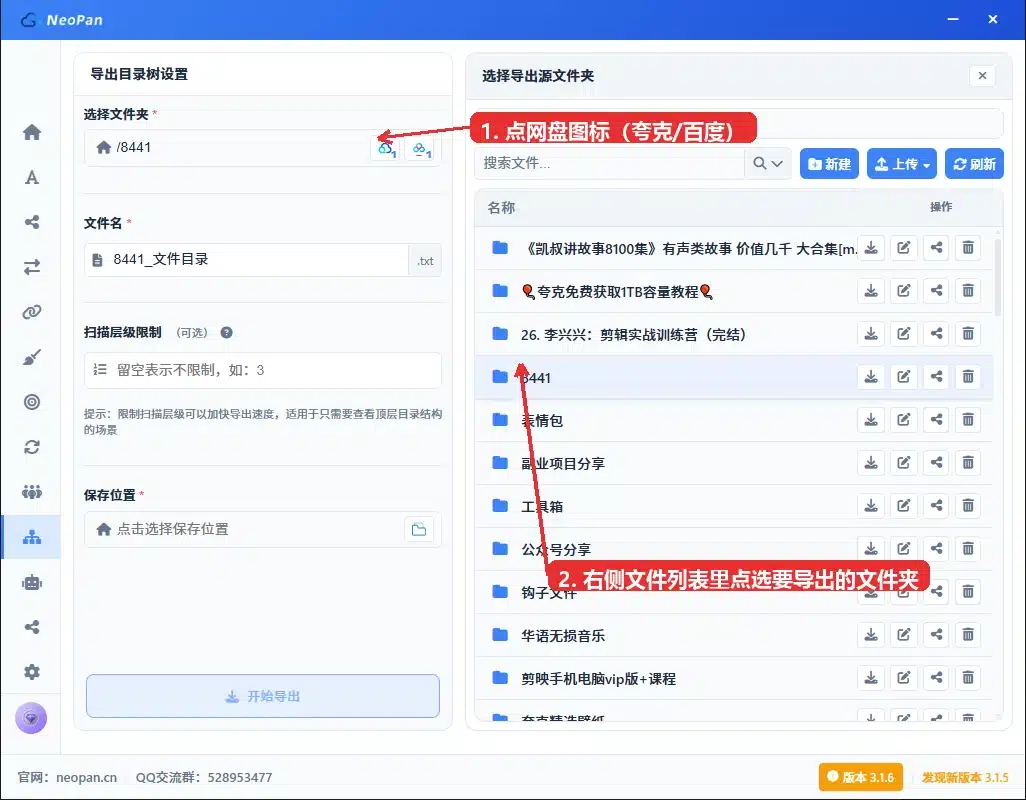Click the 官网 neopan.cn text

[67, 777]
